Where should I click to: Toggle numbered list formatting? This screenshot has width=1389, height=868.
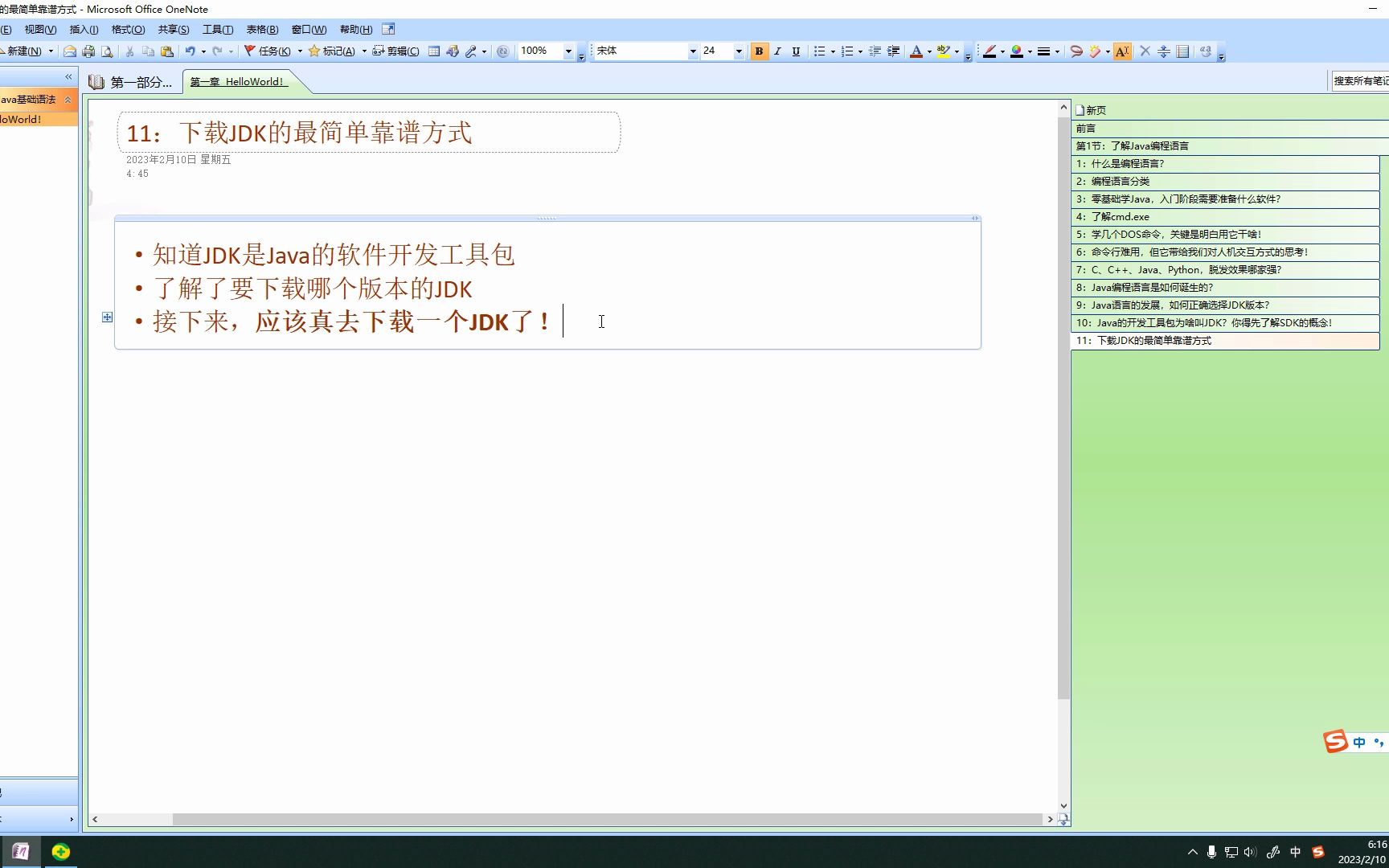(x=846, y=51)
